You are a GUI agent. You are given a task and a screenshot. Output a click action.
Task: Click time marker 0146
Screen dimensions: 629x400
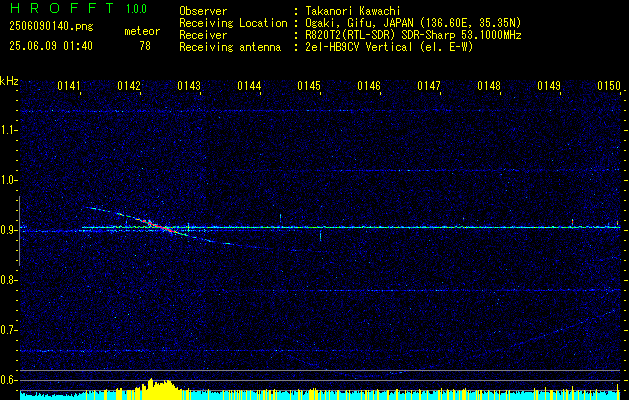(x=369, y=86)
